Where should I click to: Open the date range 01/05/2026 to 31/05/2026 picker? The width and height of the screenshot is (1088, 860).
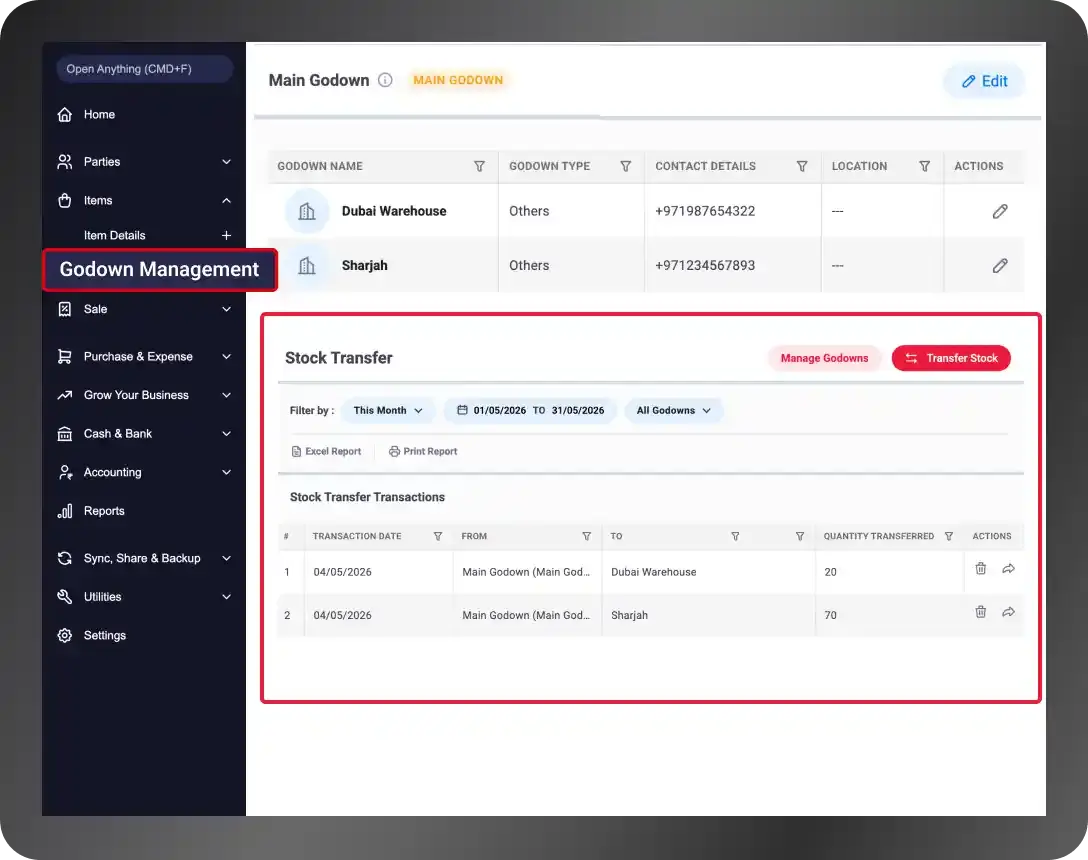tap(530, 410)
